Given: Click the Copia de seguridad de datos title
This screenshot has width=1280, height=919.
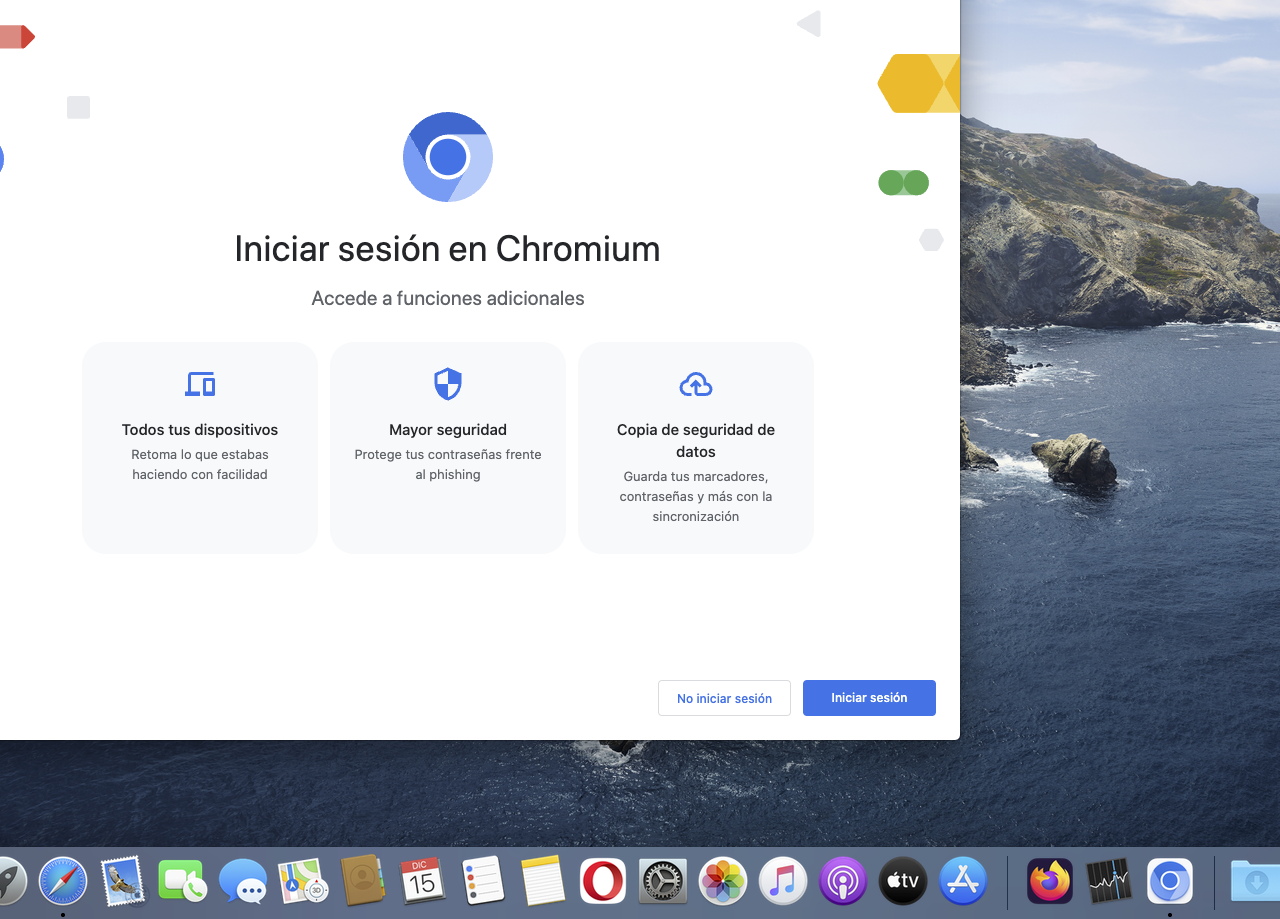Looking at the screenshot, I should click(696, 441).
